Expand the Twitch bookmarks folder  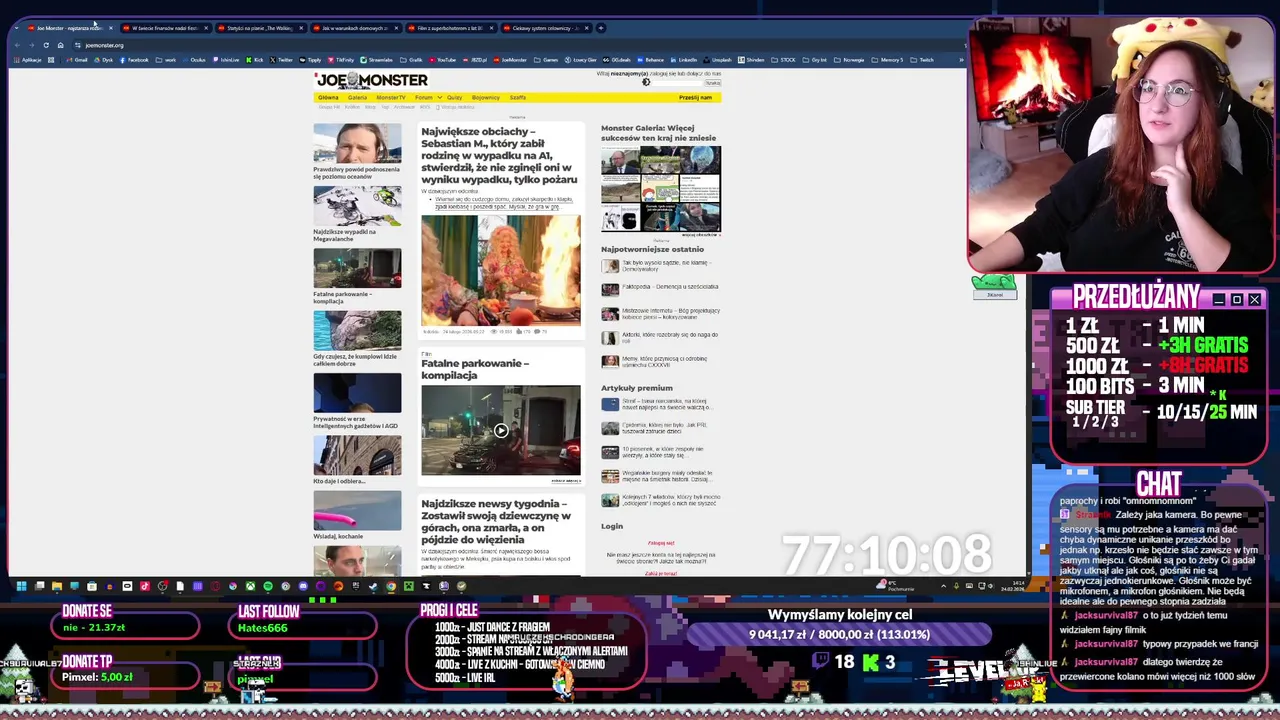922,60
